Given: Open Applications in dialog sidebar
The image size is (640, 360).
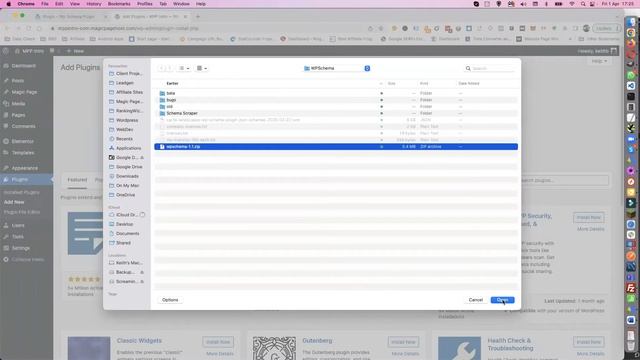Looking at the screenshot, I should pos(125,148).
